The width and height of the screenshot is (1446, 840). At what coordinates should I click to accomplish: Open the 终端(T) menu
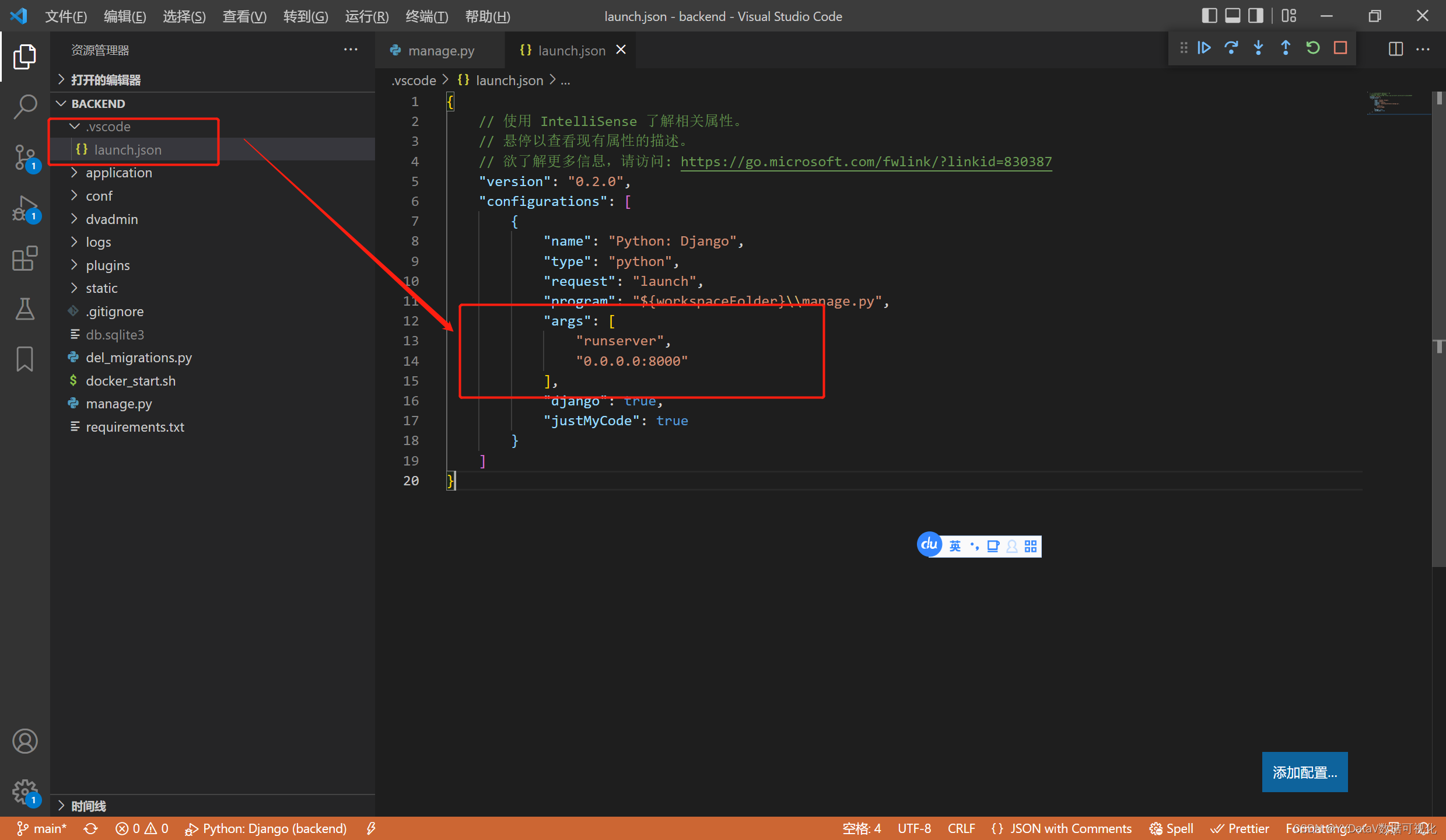[x=426, y=16]
